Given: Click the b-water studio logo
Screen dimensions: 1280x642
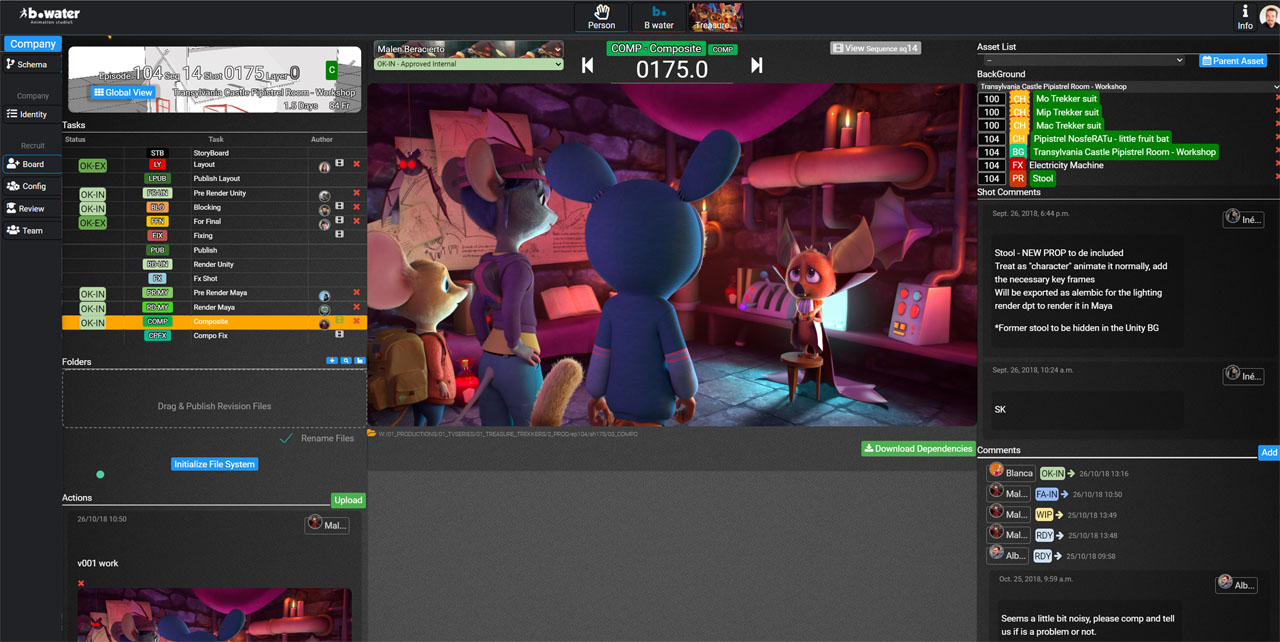Looking at the screenshot, I should coord(50,14).
